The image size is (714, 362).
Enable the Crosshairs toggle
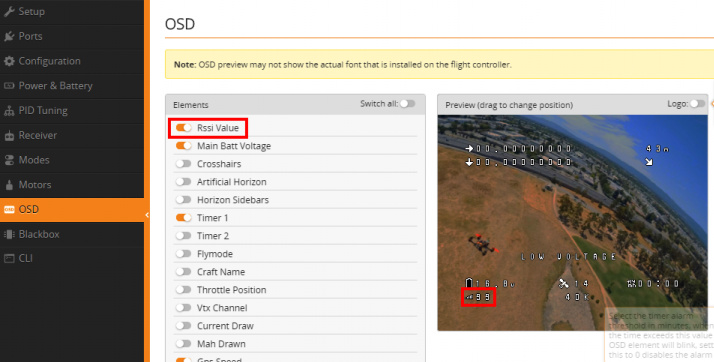pos(184,164)
